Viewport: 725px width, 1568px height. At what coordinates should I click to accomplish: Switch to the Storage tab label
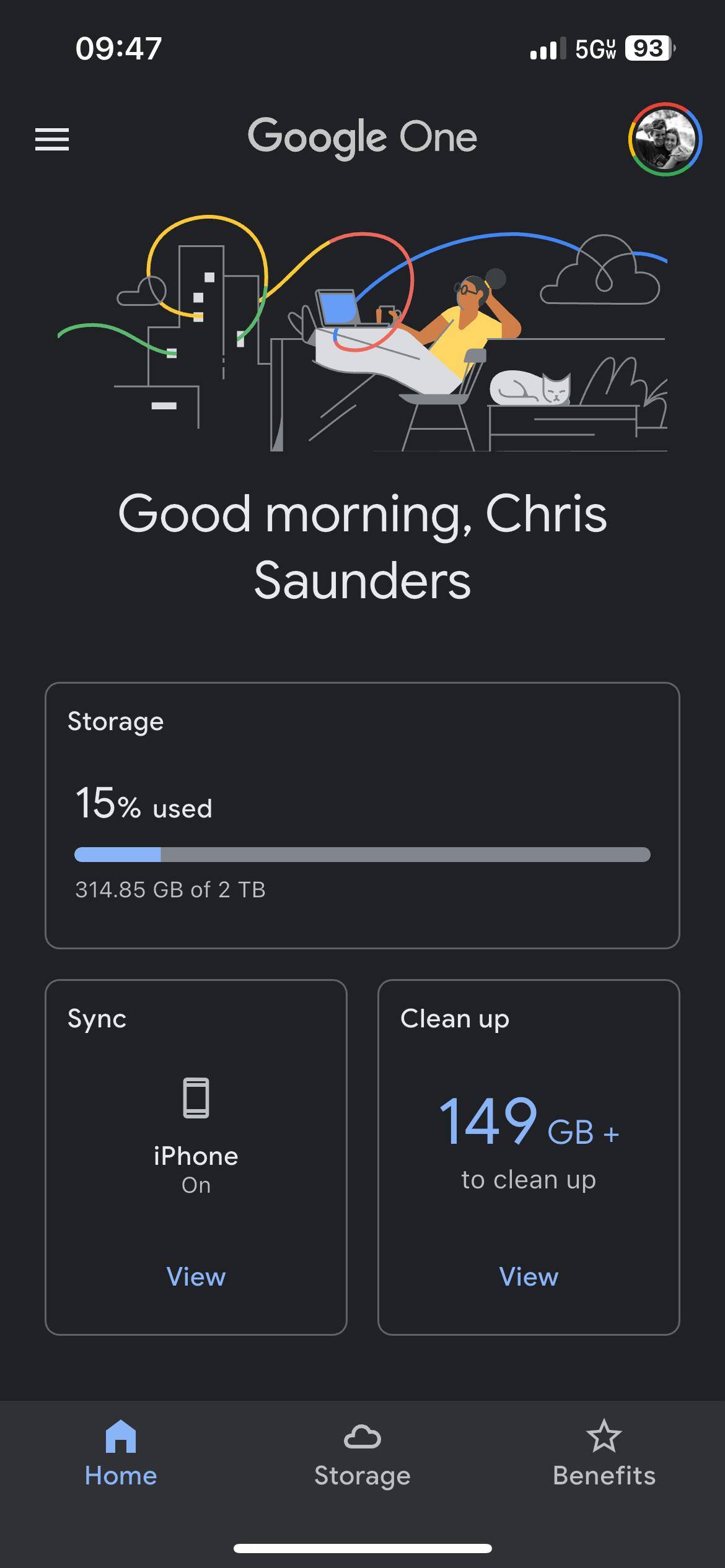point(362,1476)
